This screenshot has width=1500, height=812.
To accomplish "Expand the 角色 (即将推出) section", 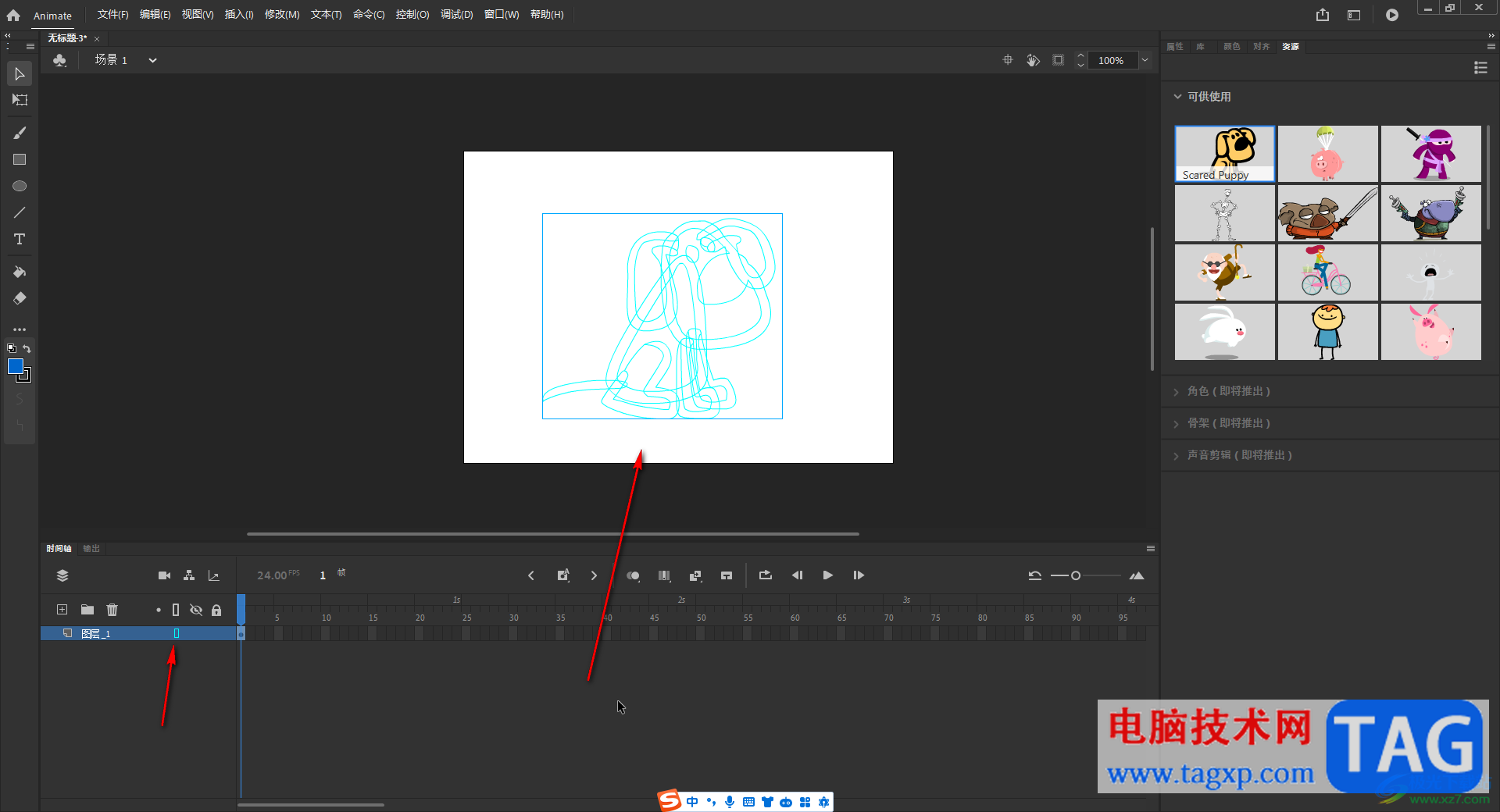I will (x=1228, y=391).
